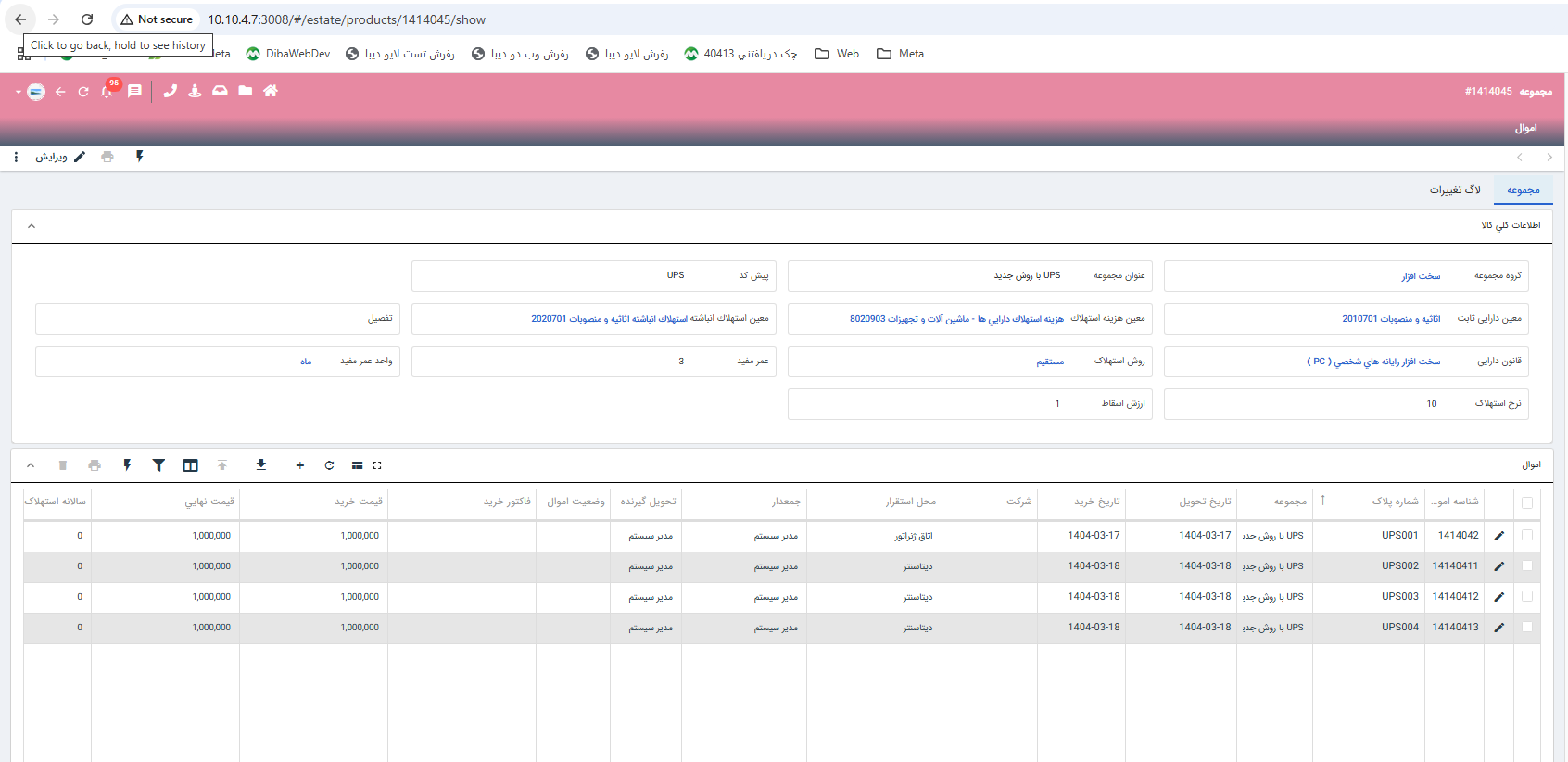The width and height of the screenshot is (1568, 762).
Task: Sort by the تاریخ خرید column header
Action: point(1096,502)
